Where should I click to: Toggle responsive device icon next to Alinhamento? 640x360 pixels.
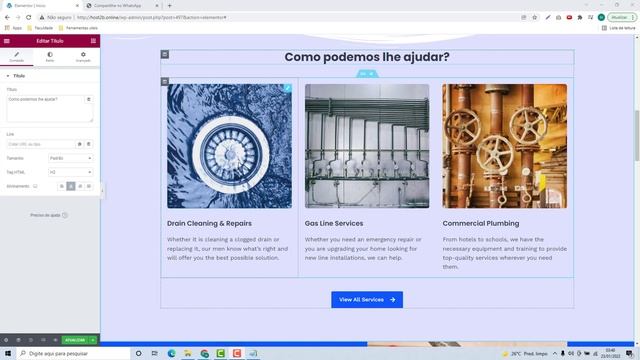click(x=35, y=186)
